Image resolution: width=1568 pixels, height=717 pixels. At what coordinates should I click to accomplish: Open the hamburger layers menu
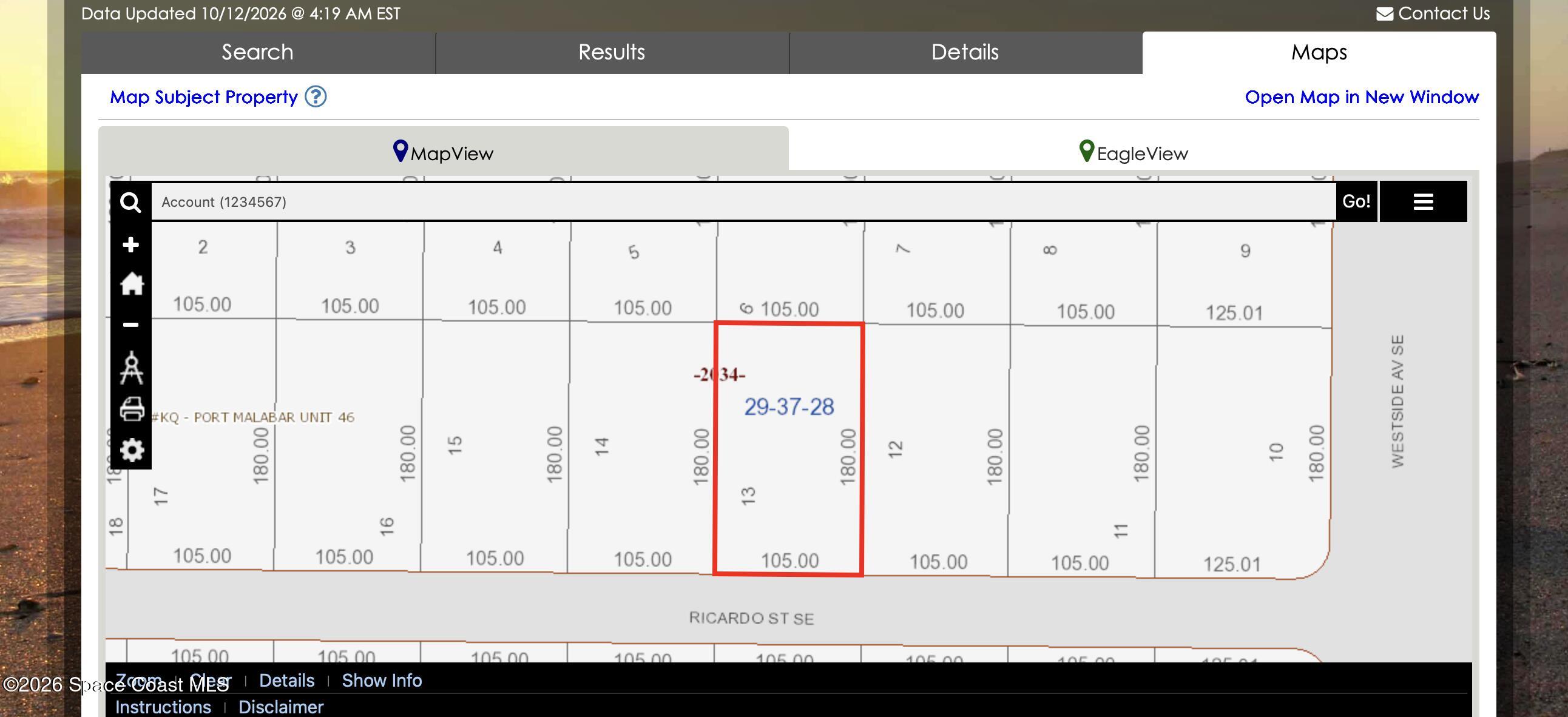1423,201
